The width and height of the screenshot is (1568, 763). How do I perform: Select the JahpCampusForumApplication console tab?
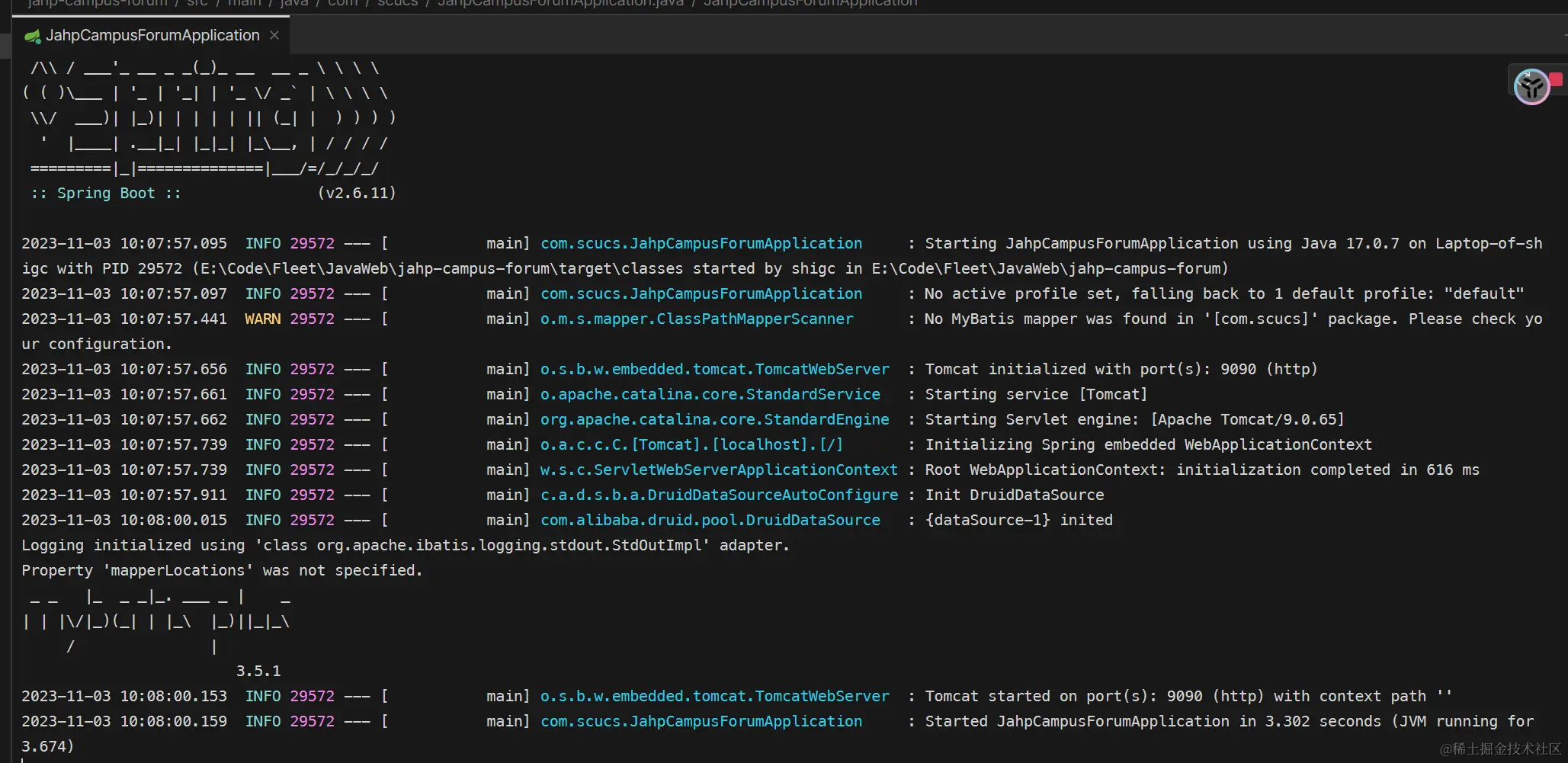point(150,35)
